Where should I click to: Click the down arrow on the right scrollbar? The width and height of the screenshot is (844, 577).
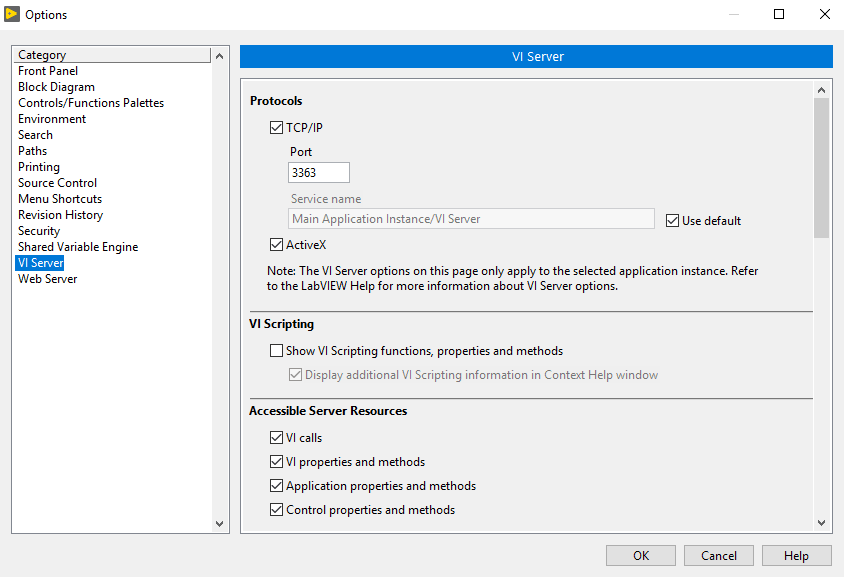821,522
